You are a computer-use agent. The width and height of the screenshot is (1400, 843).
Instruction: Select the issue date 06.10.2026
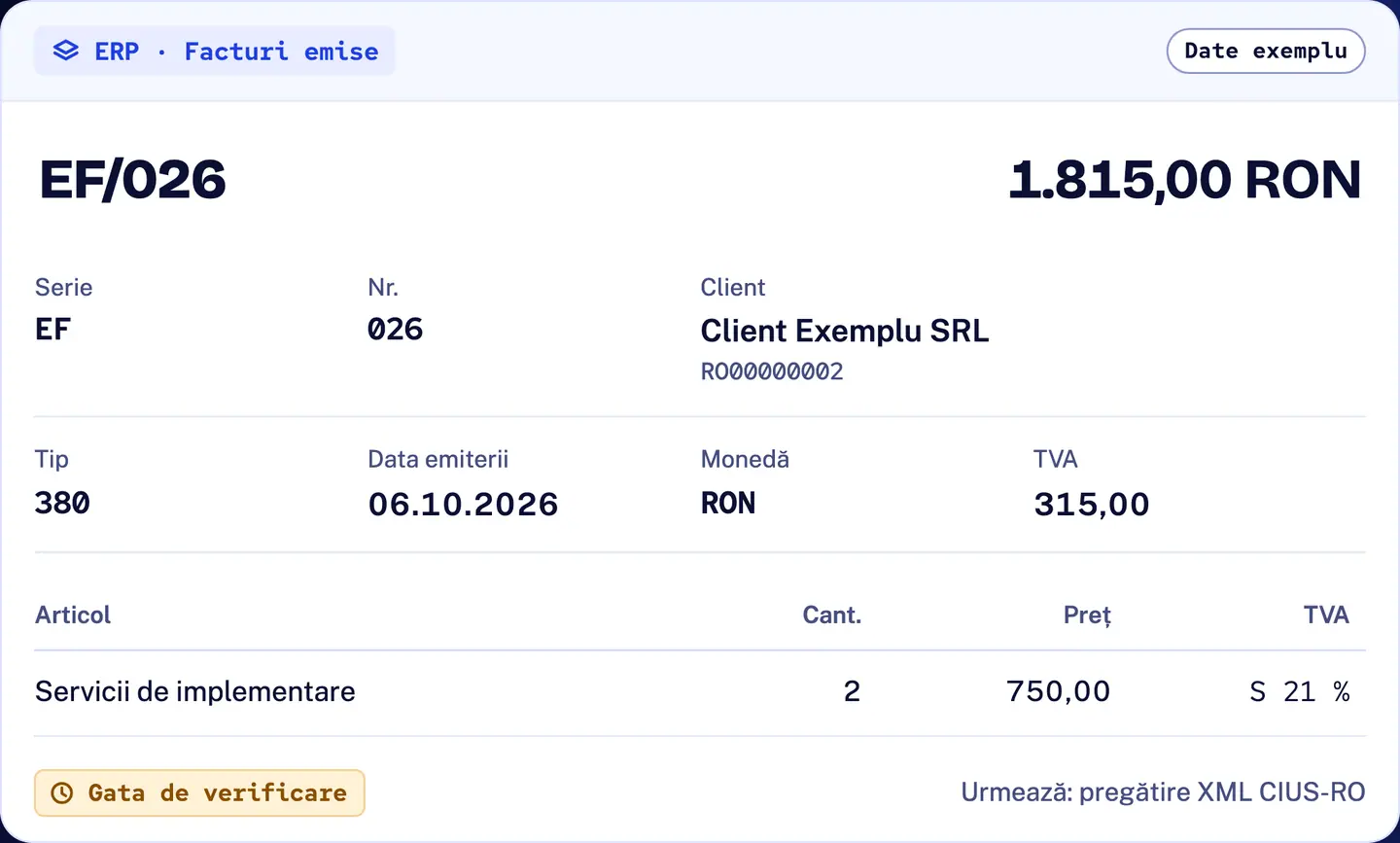463,504
